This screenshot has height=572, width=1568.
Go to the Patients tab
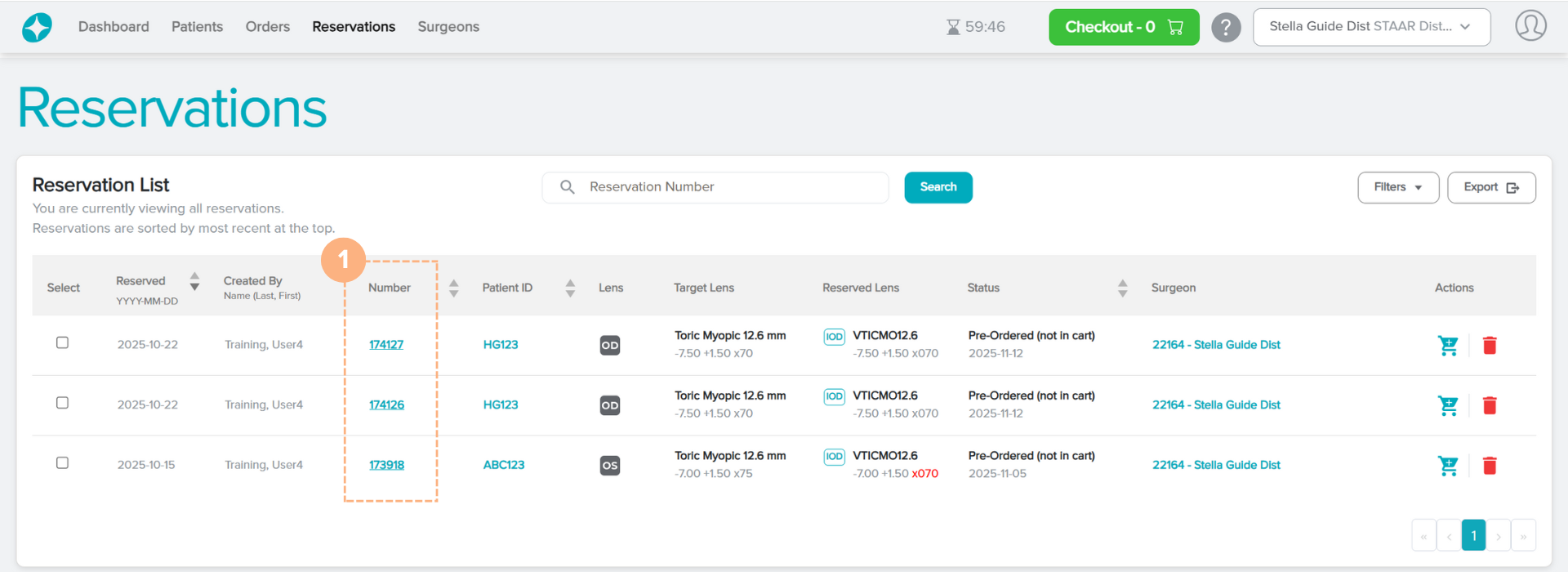(x=197, y=27)
